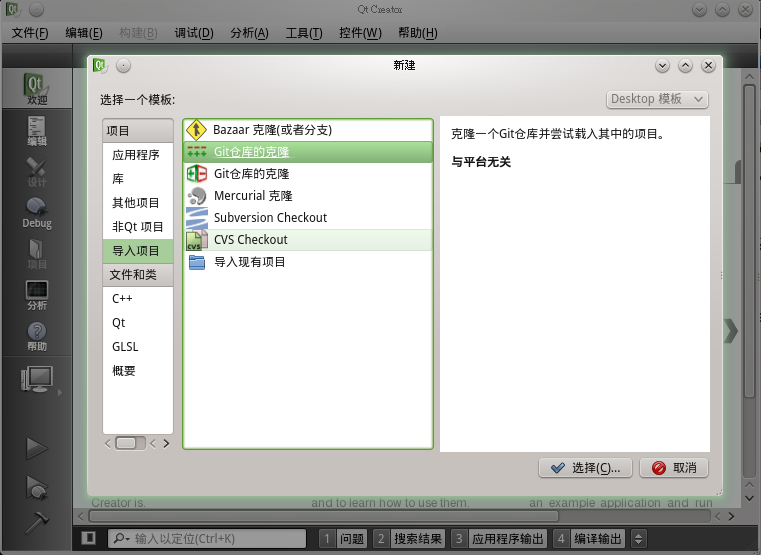The width and height of the screenshot is (761, 555).
Task: Toggle the sidebar button in status bar
Action: click(x=88, y=538)
